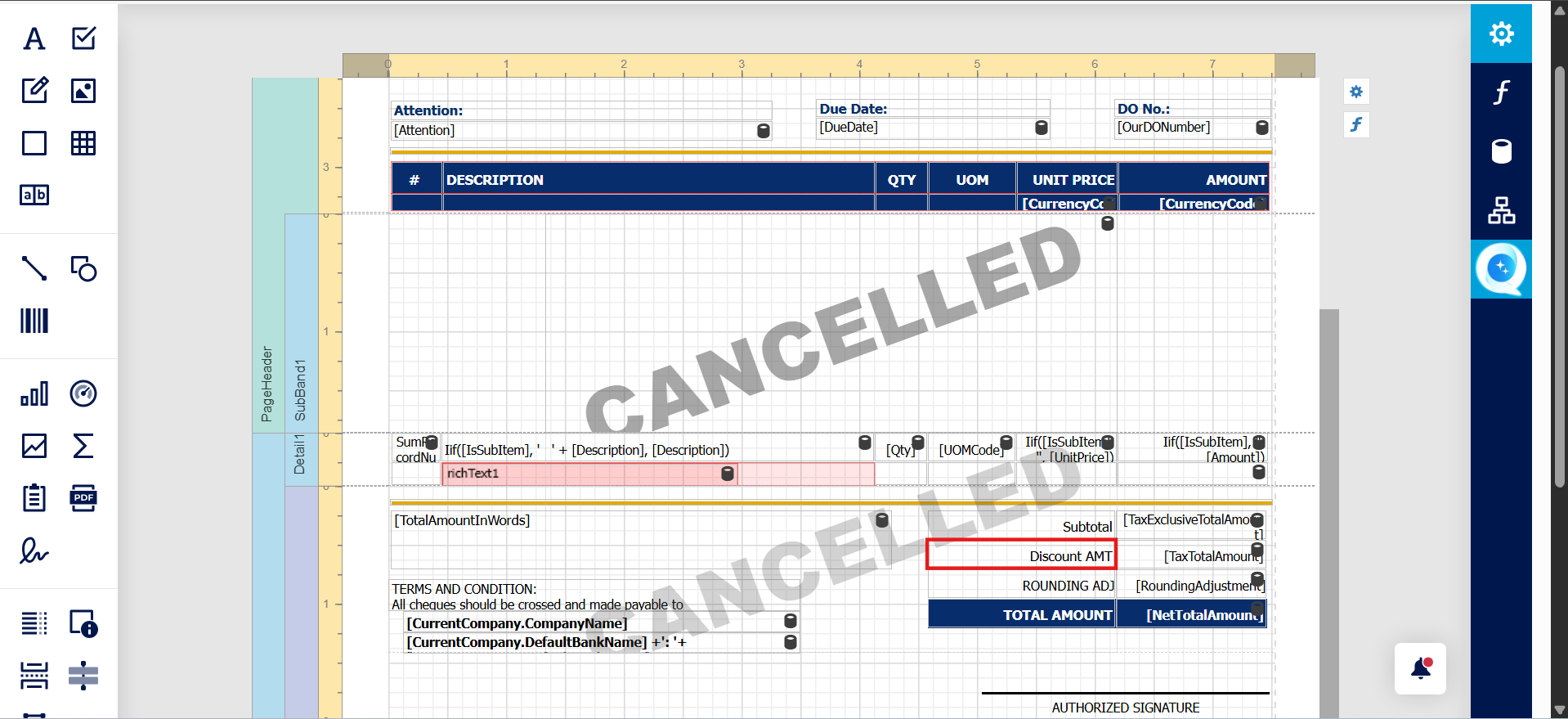Click the small gear smart-tag button beside report

[x=1356, y=92]
